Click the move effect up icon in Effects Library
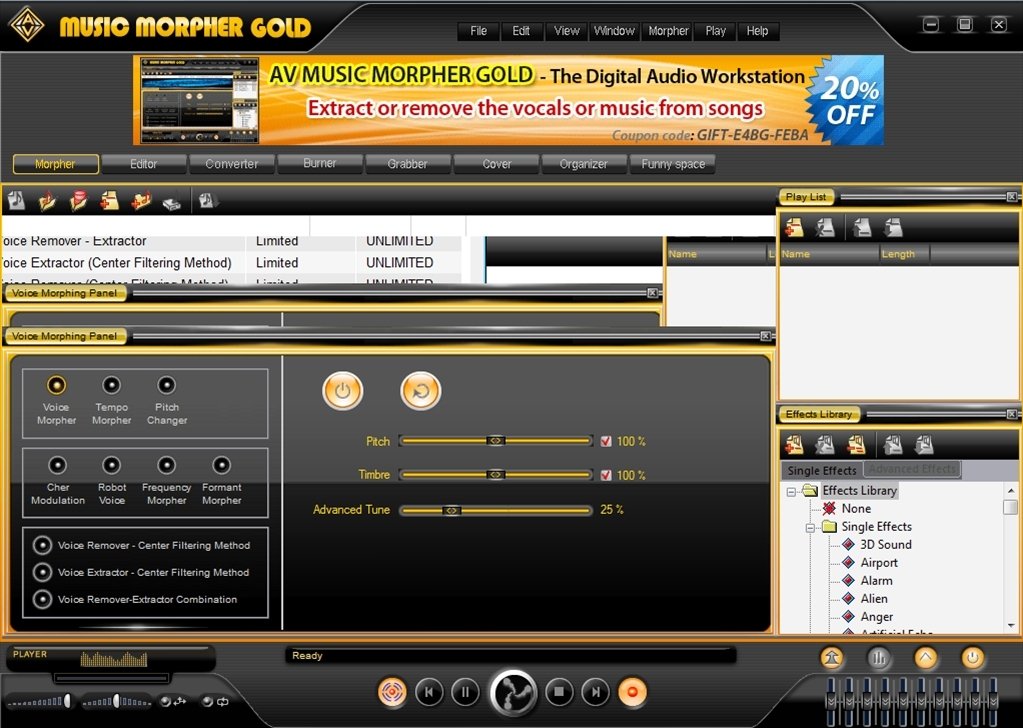 [893, 445]
